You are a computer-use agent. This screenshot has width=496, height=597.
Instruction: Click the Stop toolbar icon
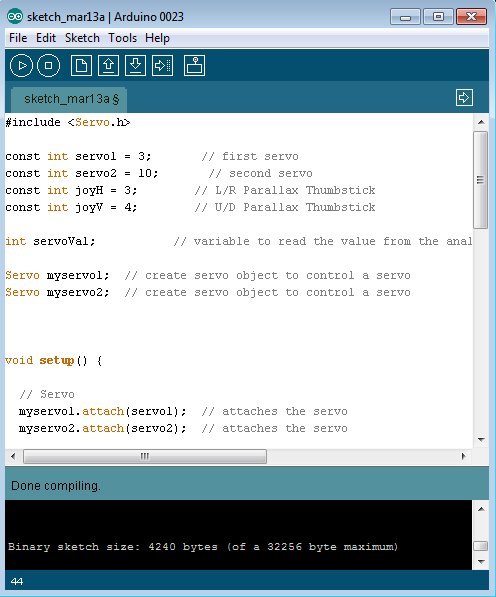pyautogui.click(x=48, y=65)
